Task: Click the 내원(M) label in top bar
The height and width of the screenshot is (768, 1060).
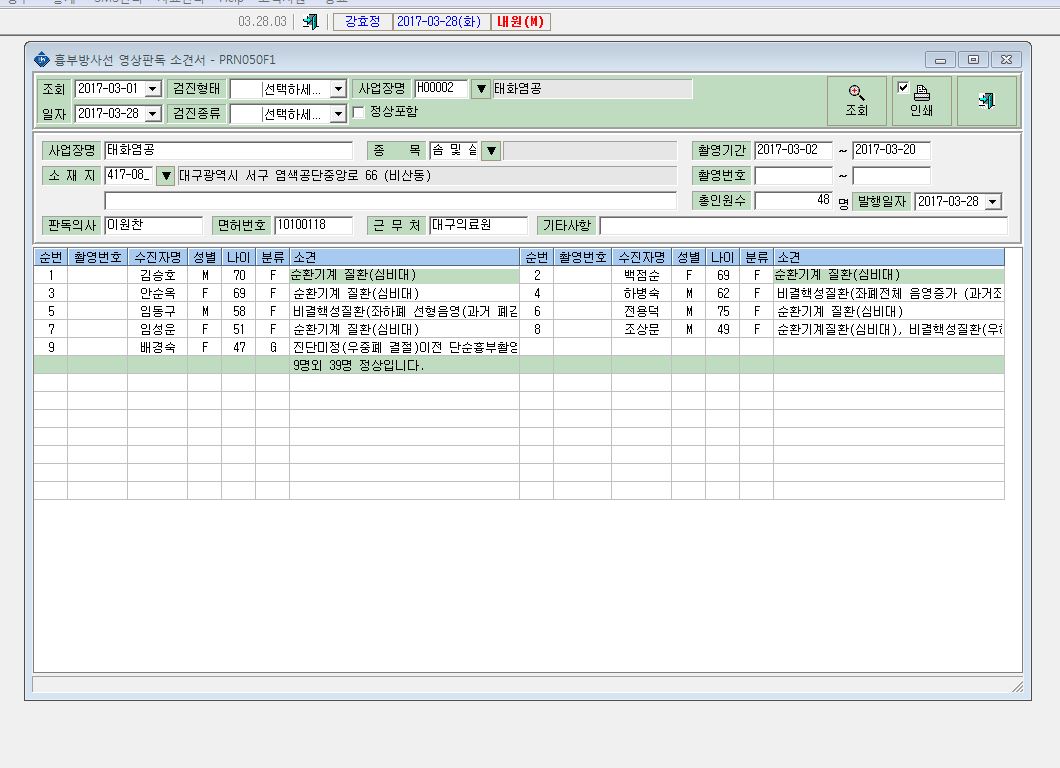Action: (521, 22)
